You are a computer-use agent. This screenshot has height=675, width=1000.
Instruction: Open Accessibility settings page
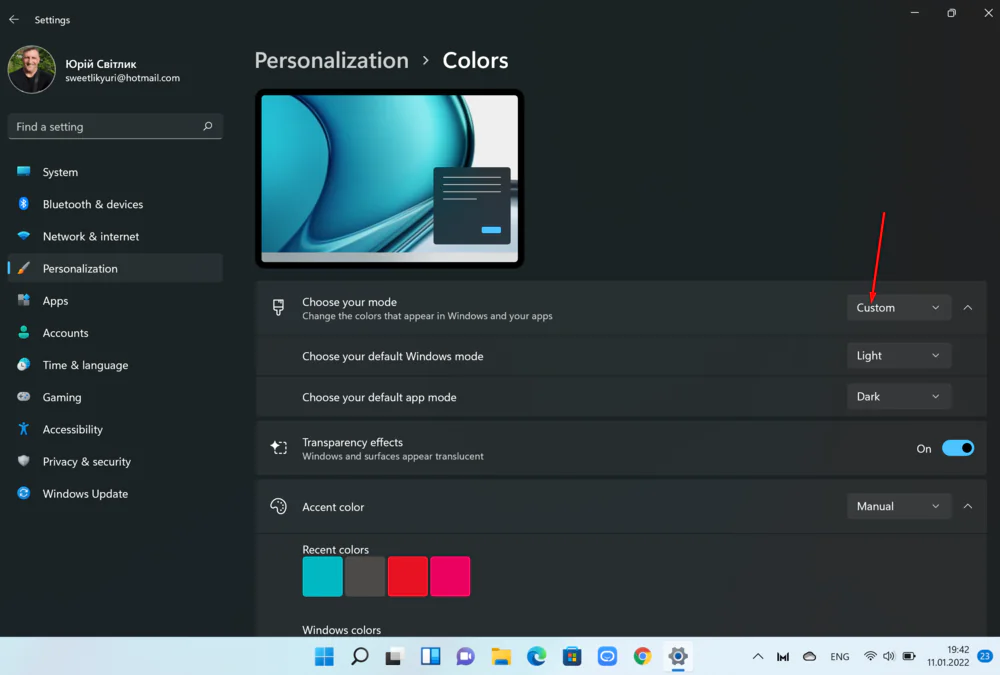coord(72,429)
